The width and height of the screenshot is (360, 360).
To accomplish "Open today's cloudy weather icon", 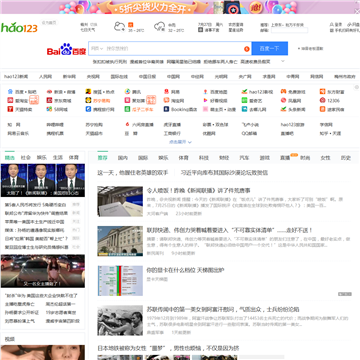I will (119, 27).
